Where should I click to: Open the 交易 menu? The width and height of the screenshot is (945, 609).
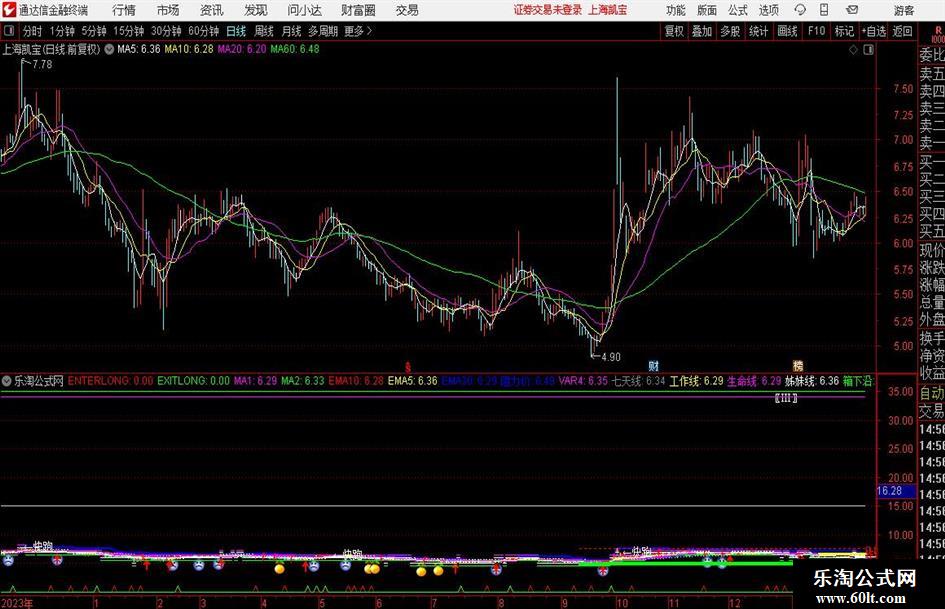click(407, 10)
